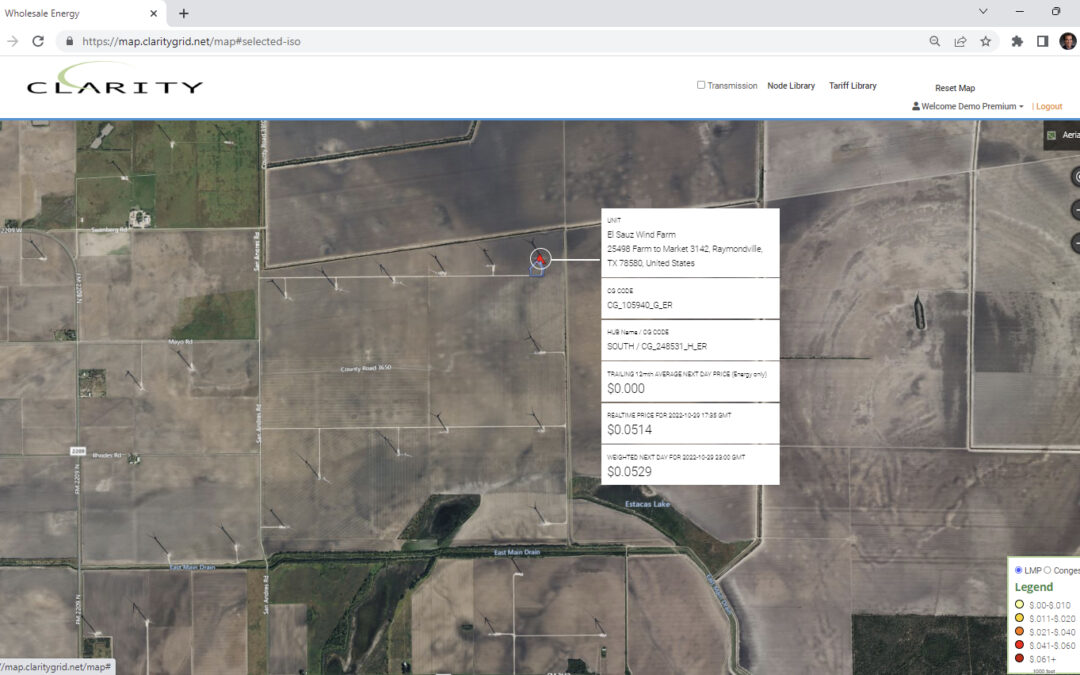Select the LMP radio button
Image resolution: width=1080 pixels, height=675 pixels.
click(1019, 570)
